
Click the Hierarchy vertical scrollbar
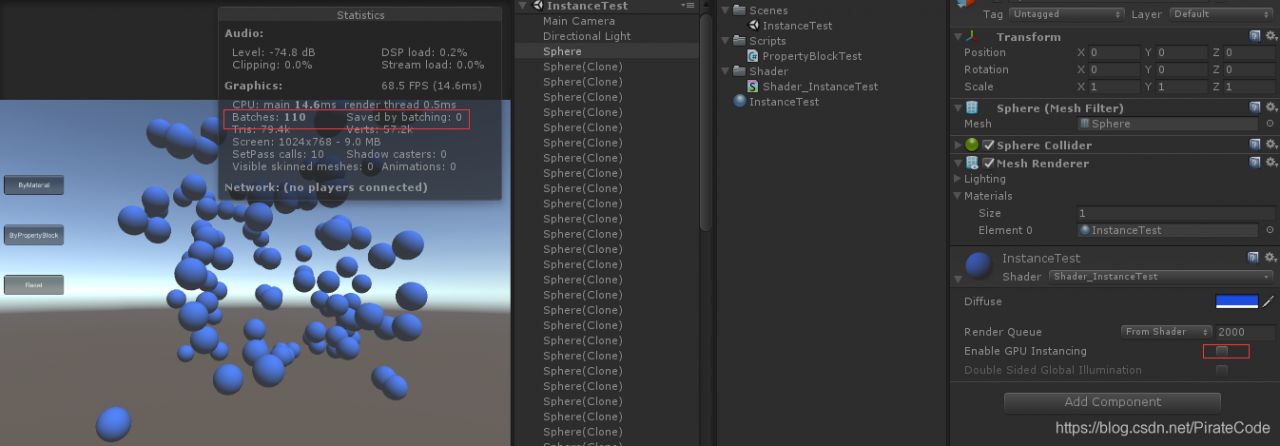coord(706,123)
